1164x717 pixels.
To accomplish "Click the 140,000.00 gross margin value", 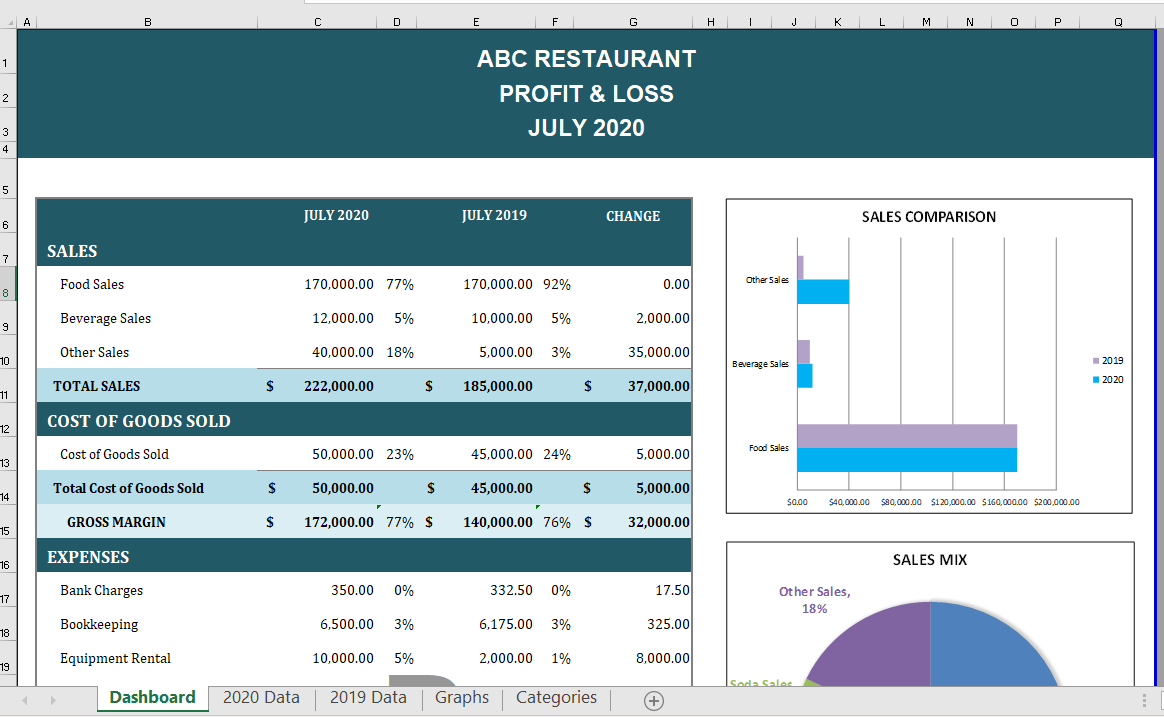I will point(497,523).
